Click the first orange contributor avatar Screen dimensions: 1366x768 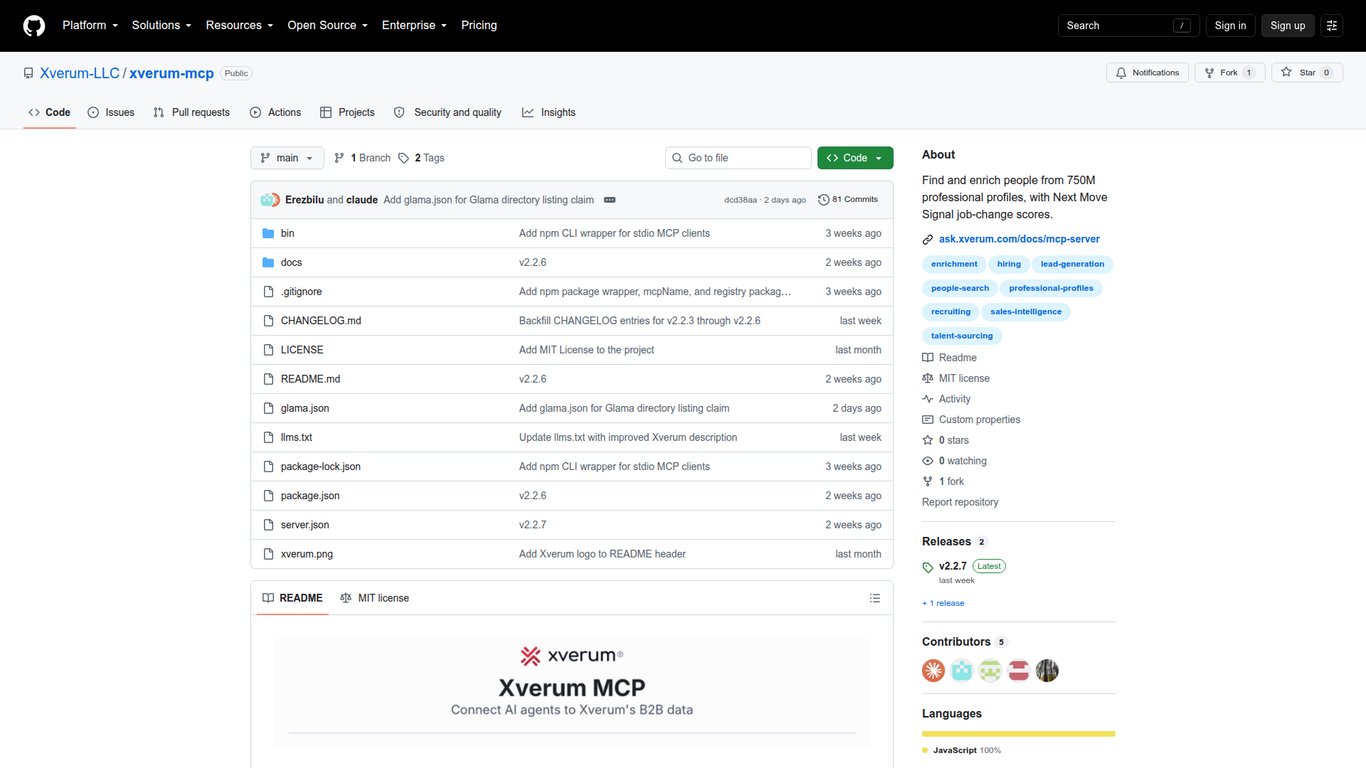[933, 671]
